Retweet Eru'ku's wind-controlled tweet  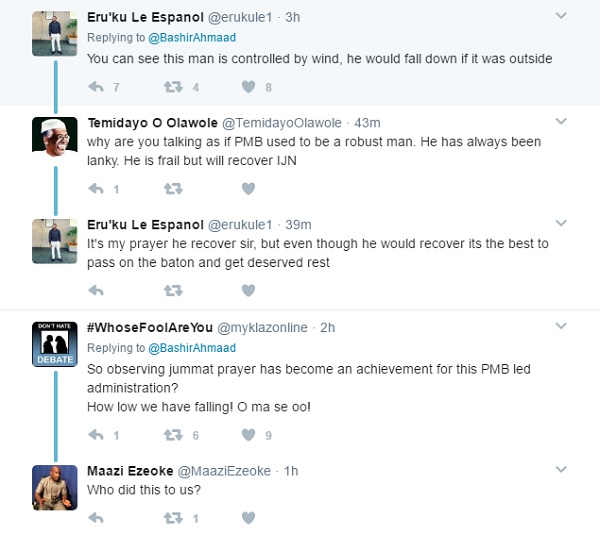[172, 87]
